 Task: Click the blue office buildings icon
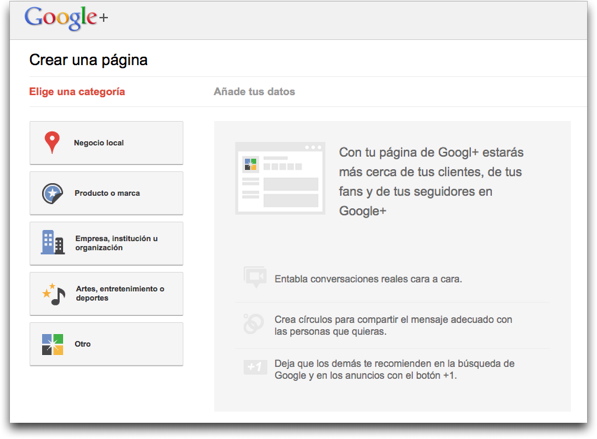pos(53,243)
